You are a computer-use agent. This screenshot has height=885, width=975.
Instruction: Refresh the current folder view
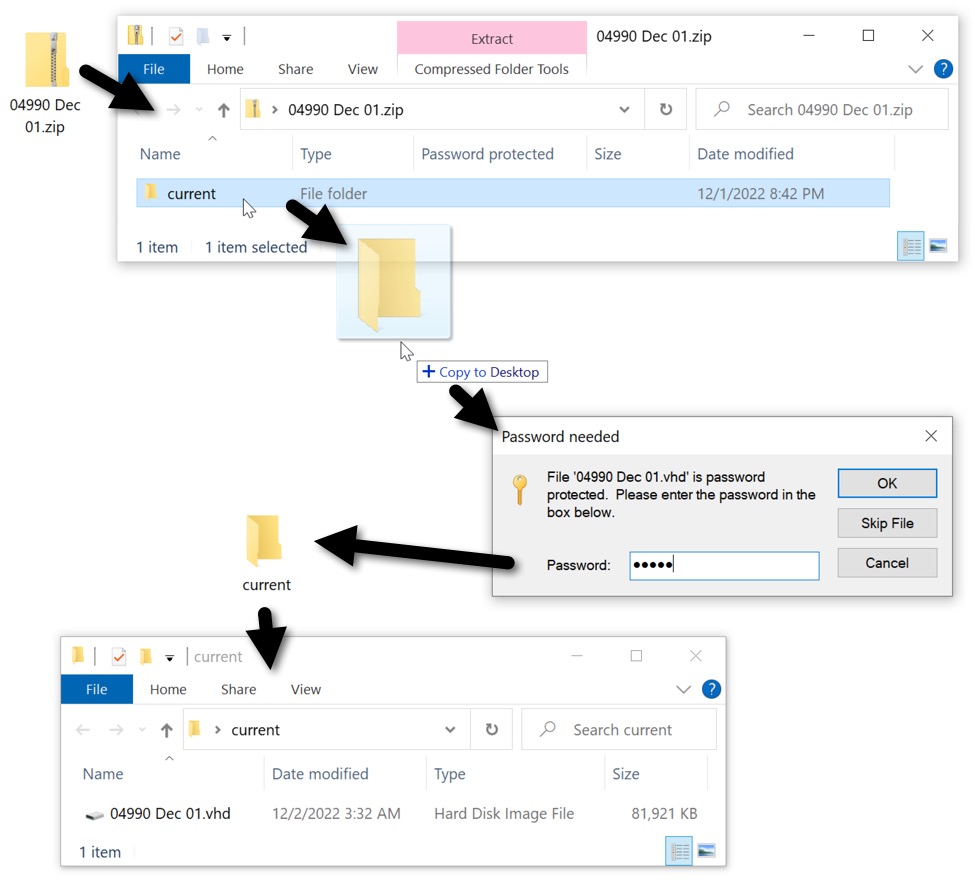tap(491, 730)
